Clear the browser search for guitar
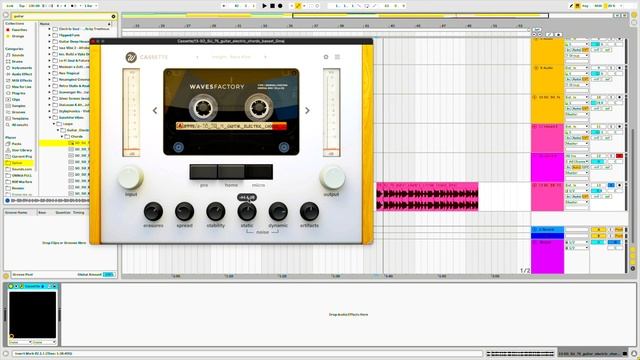 click(x=113, y=16)
